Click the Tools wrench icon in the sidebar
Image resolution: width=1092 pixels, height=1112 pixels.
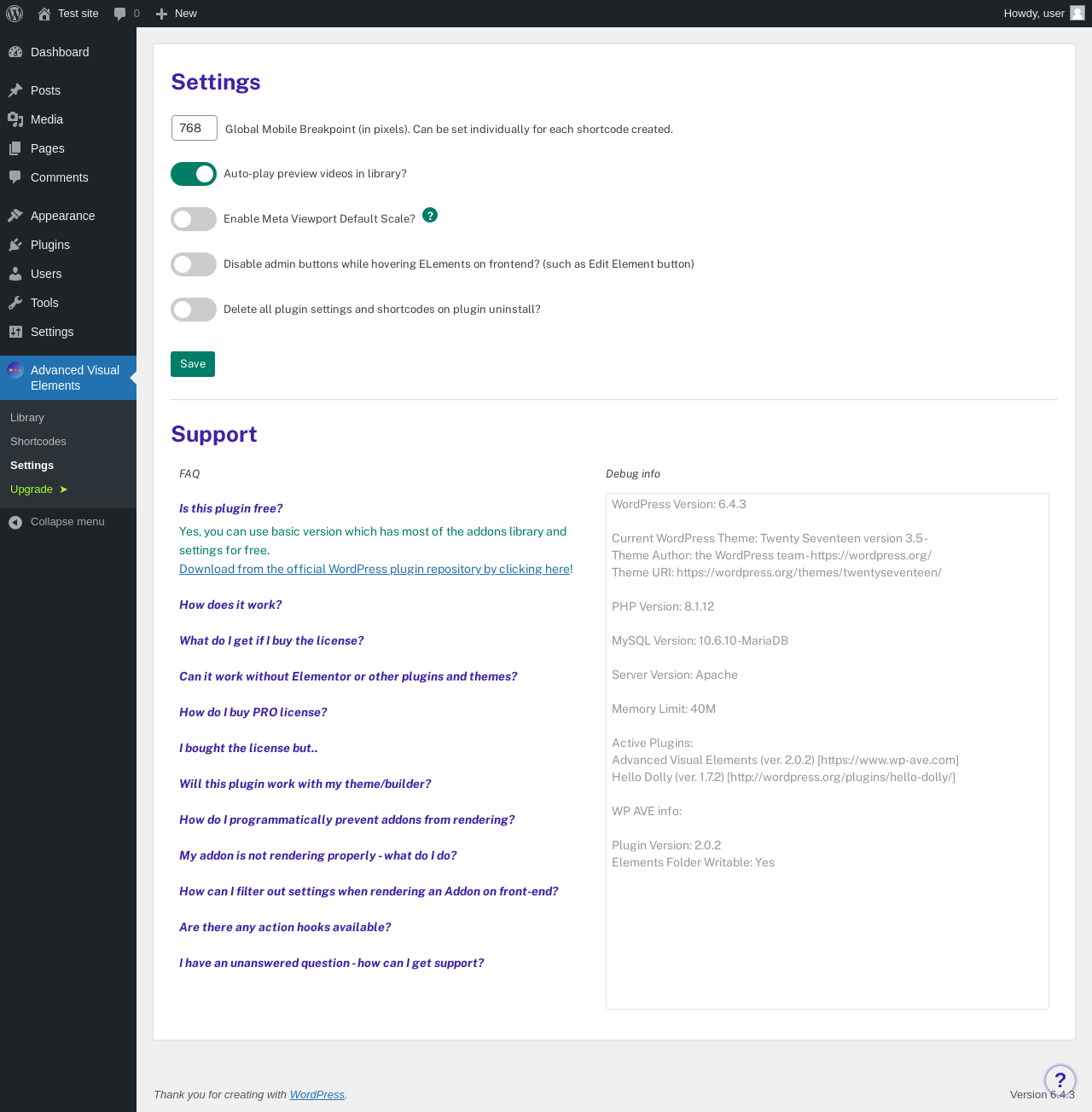tap(15, 303)
